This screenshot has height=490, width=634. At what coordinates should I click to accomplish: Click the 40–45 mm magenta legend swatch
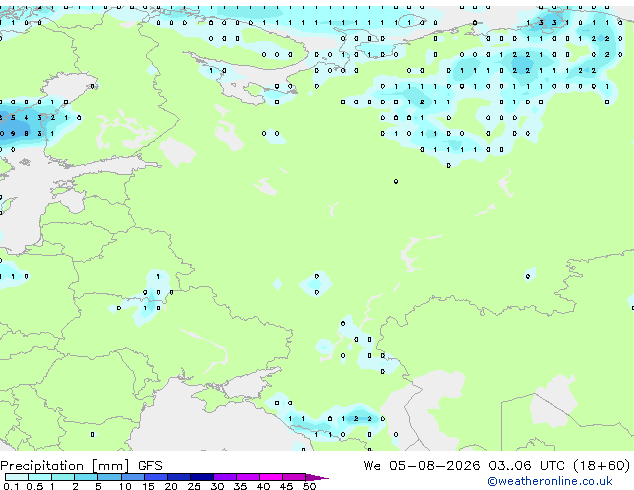[x=271, y=477]
